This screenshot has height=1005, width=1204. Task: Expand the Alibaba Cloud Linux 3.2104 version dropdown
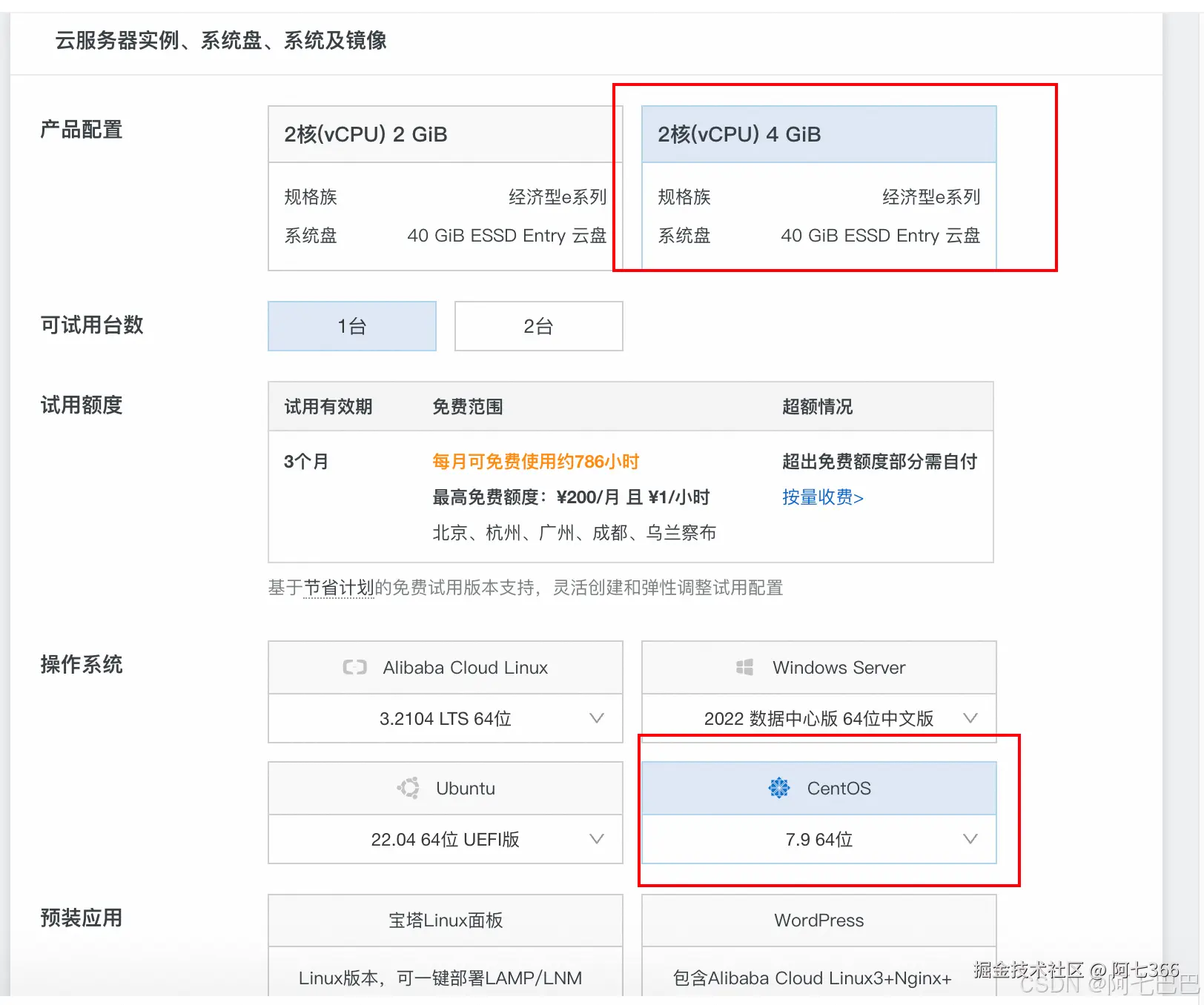595,718
